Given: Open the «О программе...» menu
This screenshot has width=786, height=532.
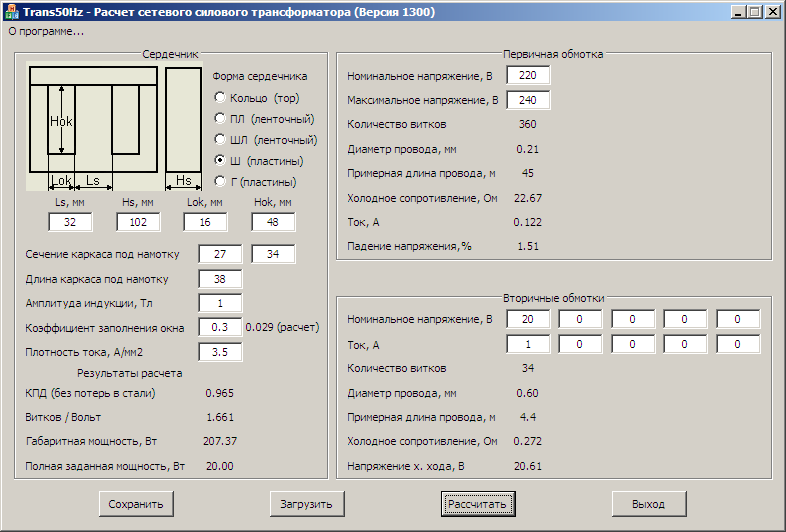Looking at the screenshot, I should [46, 32].
